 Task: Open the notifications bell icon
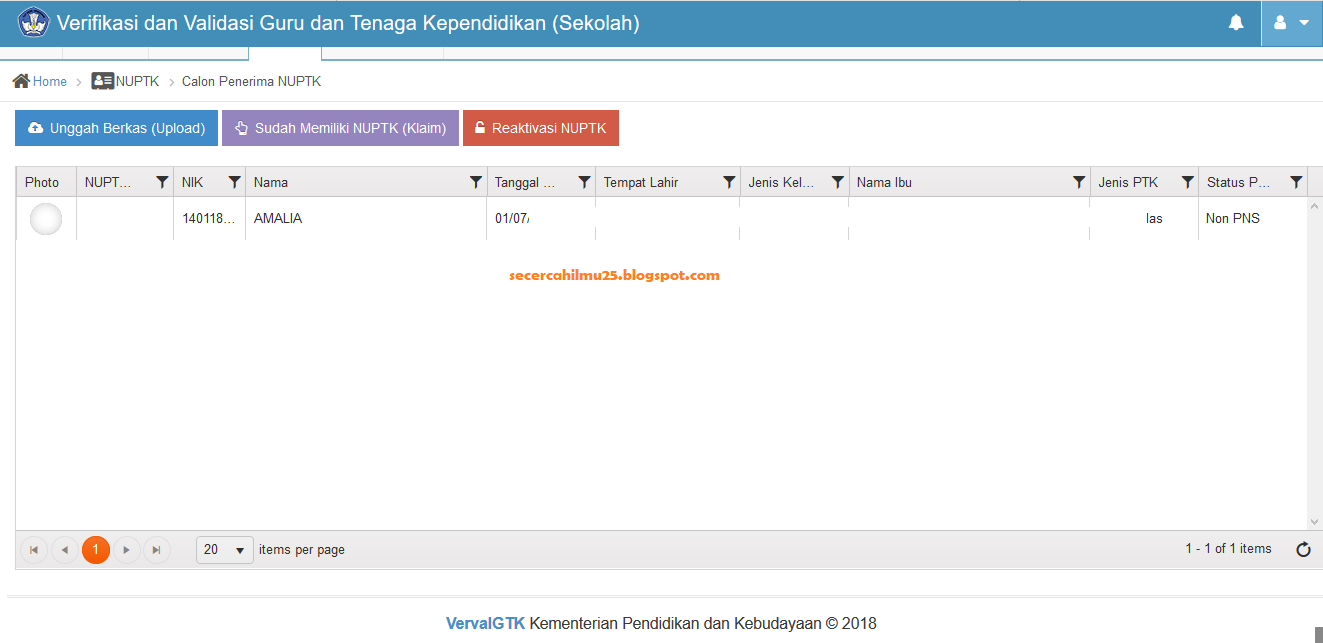[1237, 21]
